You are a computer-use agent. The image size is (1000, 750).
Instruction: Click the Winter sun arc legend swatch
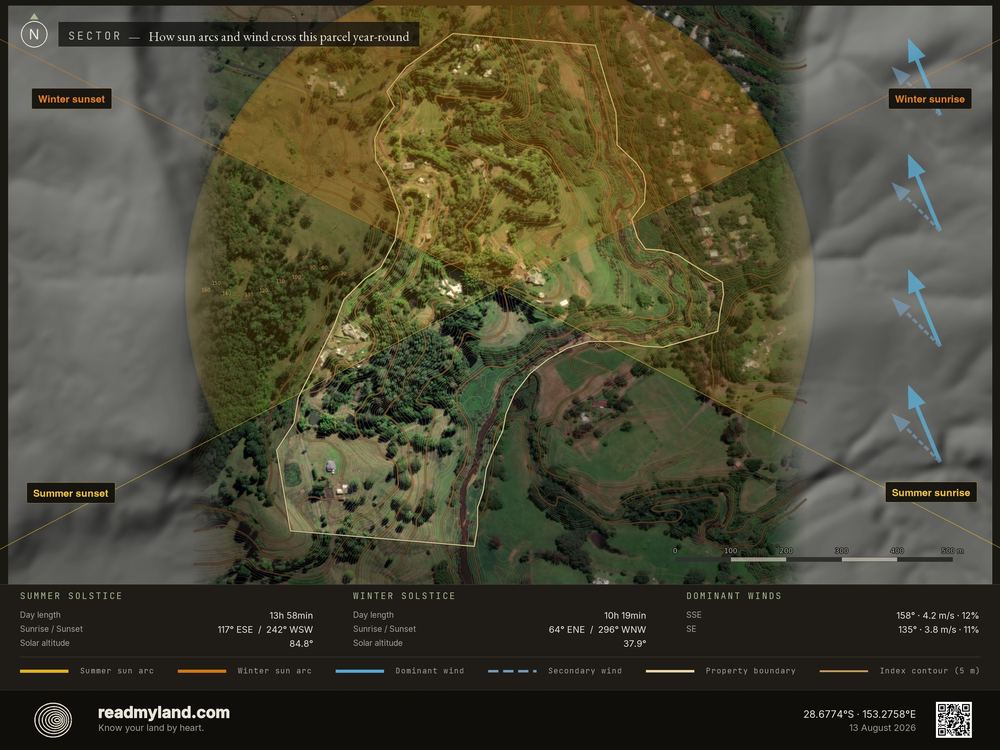[202, 671]
